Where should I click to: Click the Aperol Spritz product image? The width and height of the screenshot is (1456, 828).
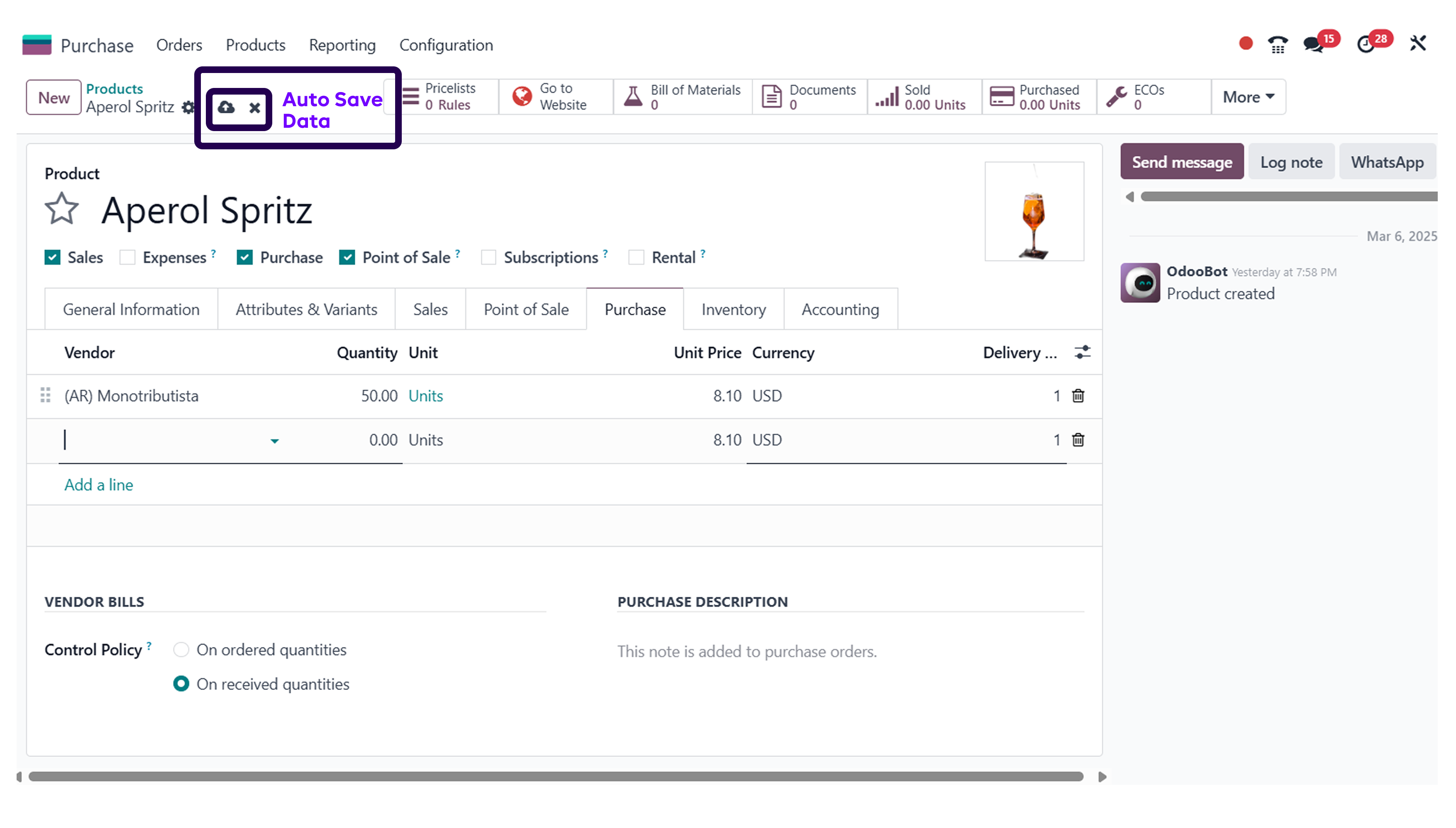click(1034, 211)
